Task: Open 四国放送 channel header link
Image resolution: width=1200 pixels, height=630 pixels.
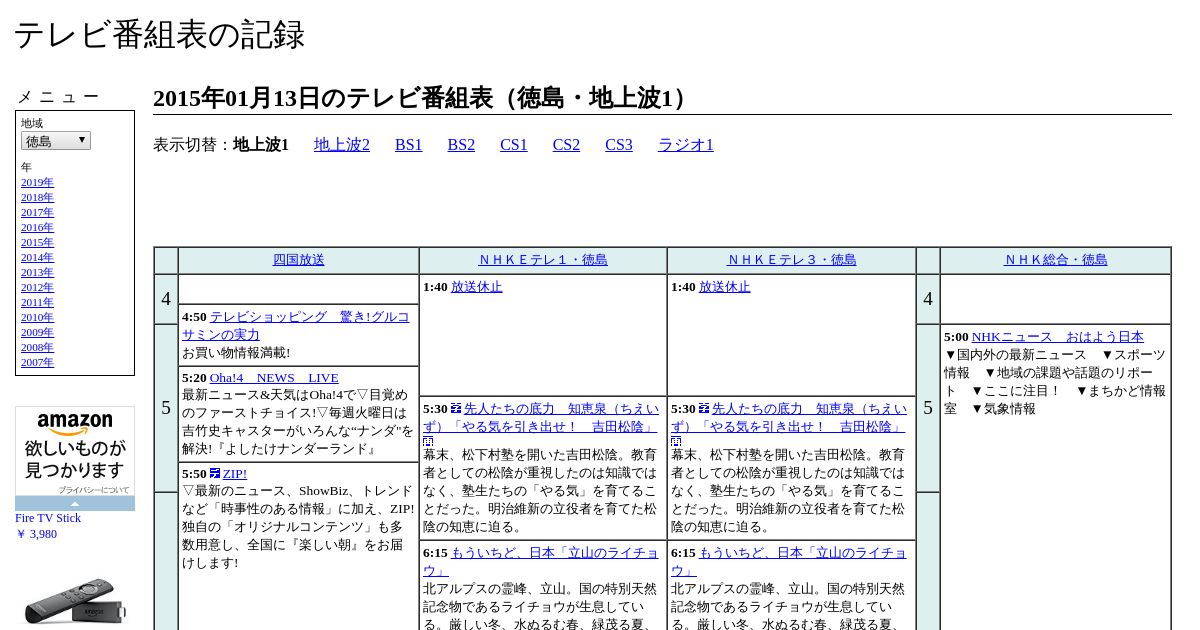Action: [x=299, y=260]
